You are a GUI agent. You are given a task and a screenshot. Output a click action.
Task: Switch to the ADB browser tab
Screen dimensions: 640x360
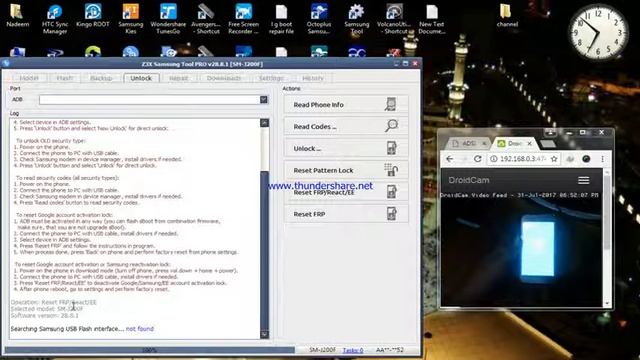467,144
